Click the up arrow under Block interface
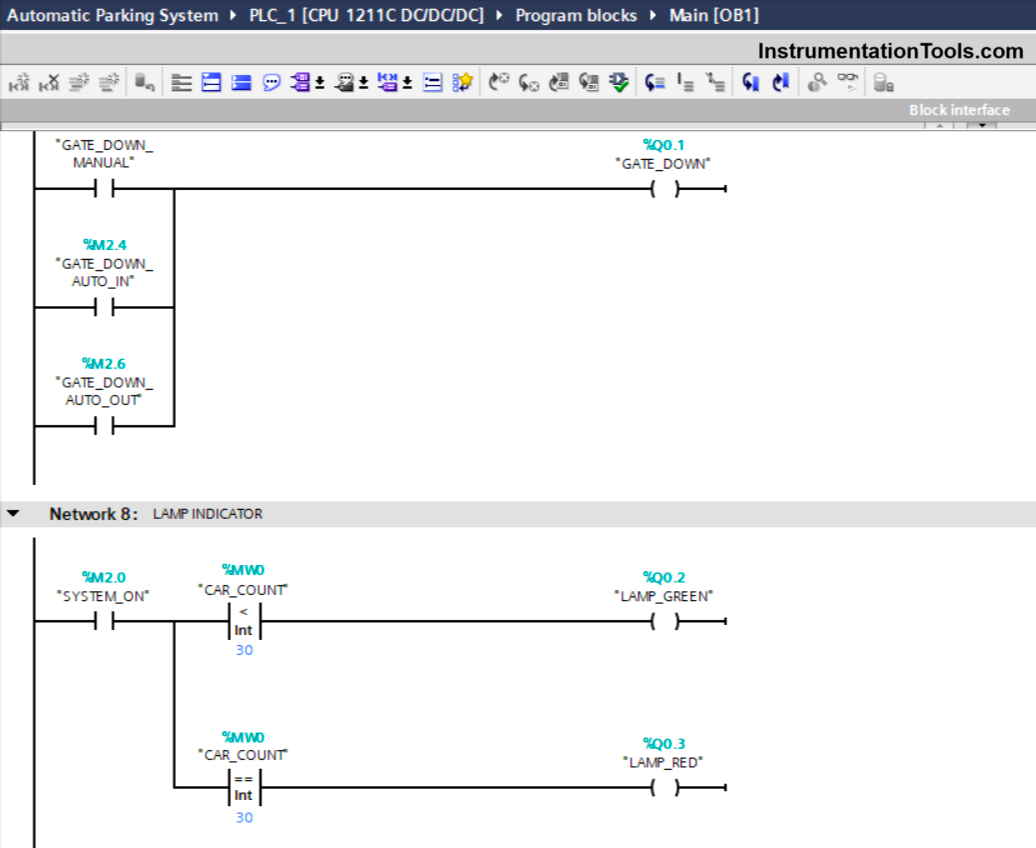The image size is (1036, 848). (x=939, y=125)
